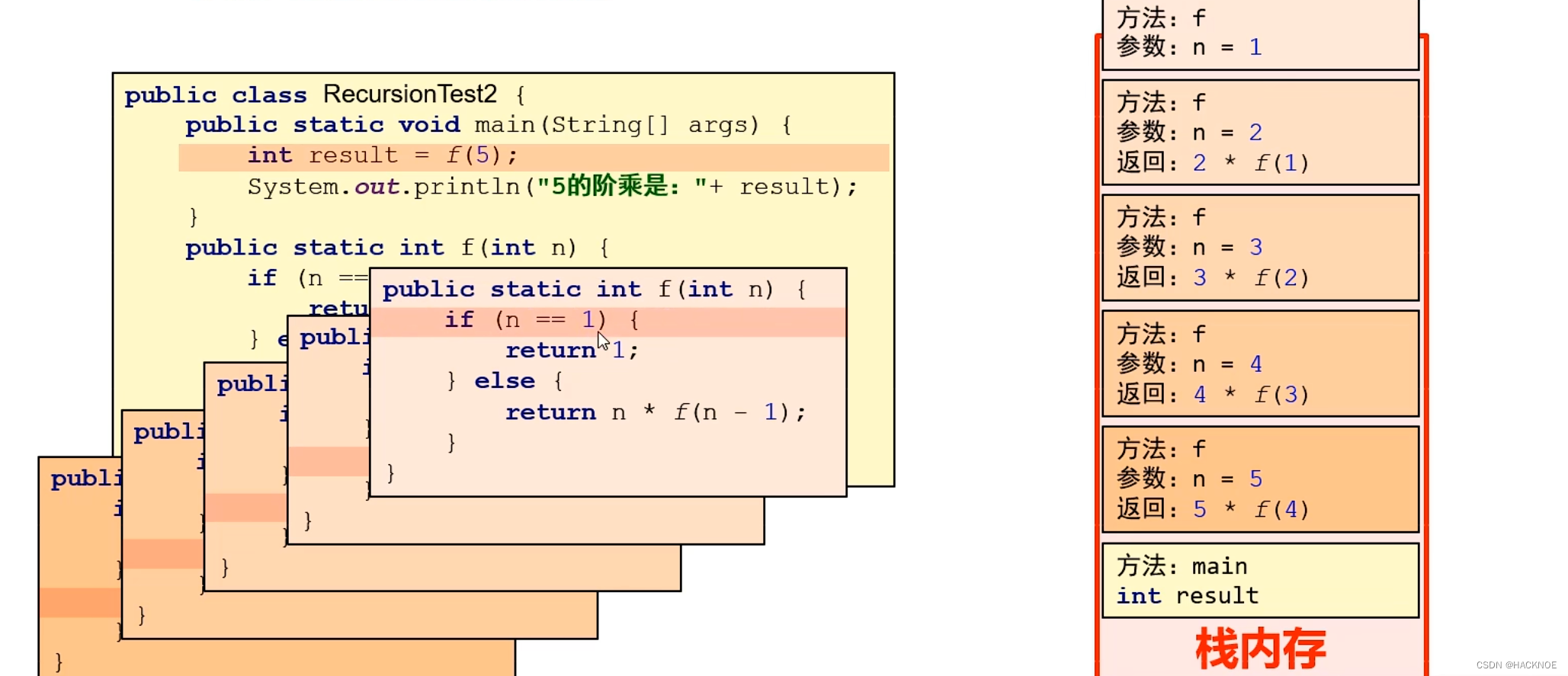Click the System.out.println statement line

552,186
